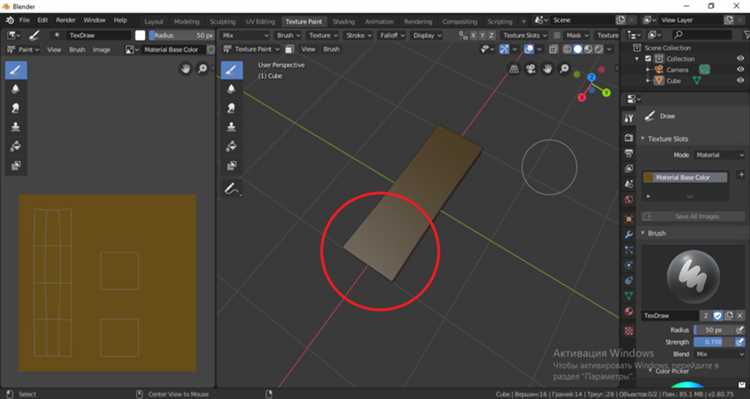Select the Mask tool in image editor
The width and height of the screenshot is (750, 399).
coord(16,166)
